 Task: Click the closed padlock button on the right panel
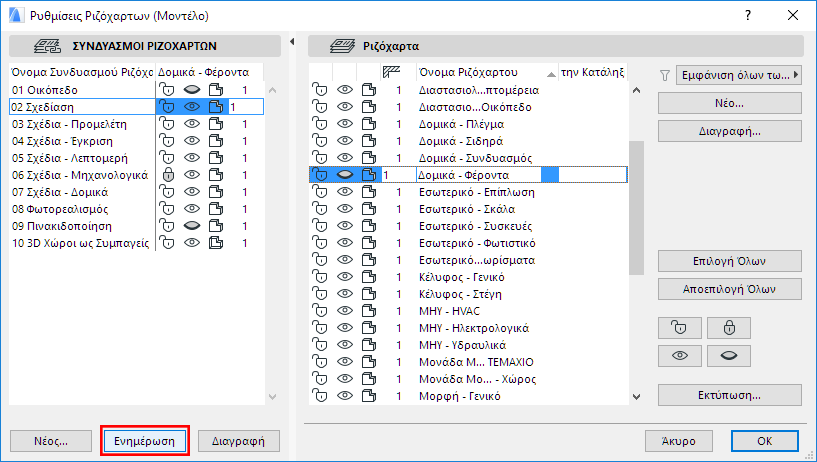(x=728, y=327)
